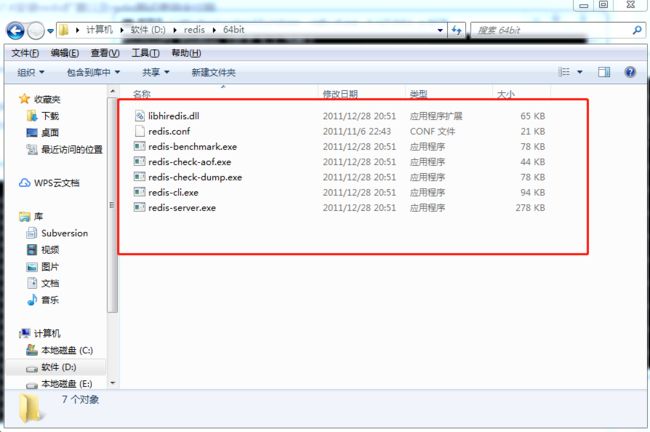650x432 pixels.
Task: Open the 视频 library
Action: click(50, 250)
